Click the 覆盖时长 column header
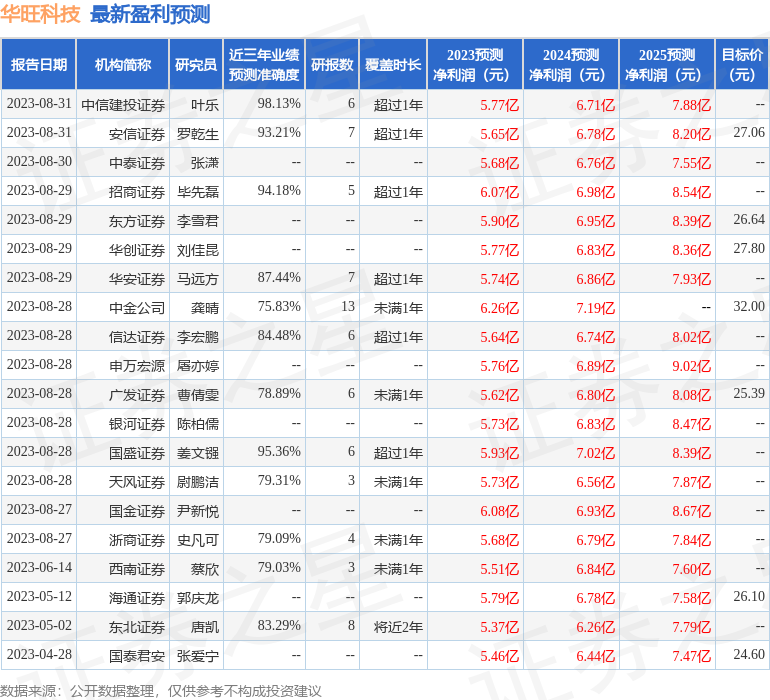Image resolution: width=770 pixels, height=700 pixels. coord(393,64)
